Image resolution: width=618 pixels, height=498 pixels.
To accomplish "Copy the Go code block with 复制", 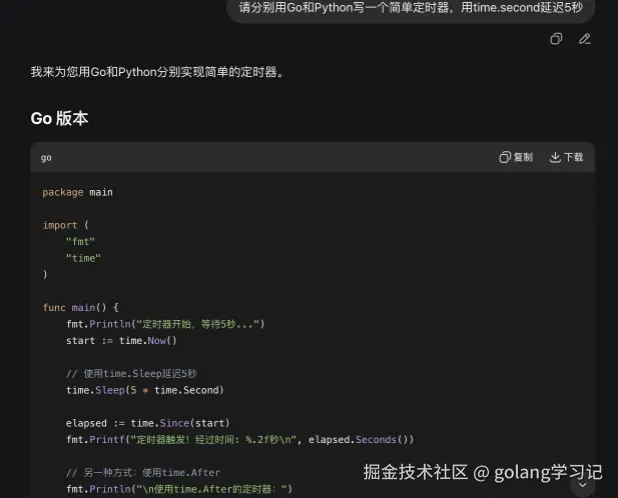I will tap(516, 157).
